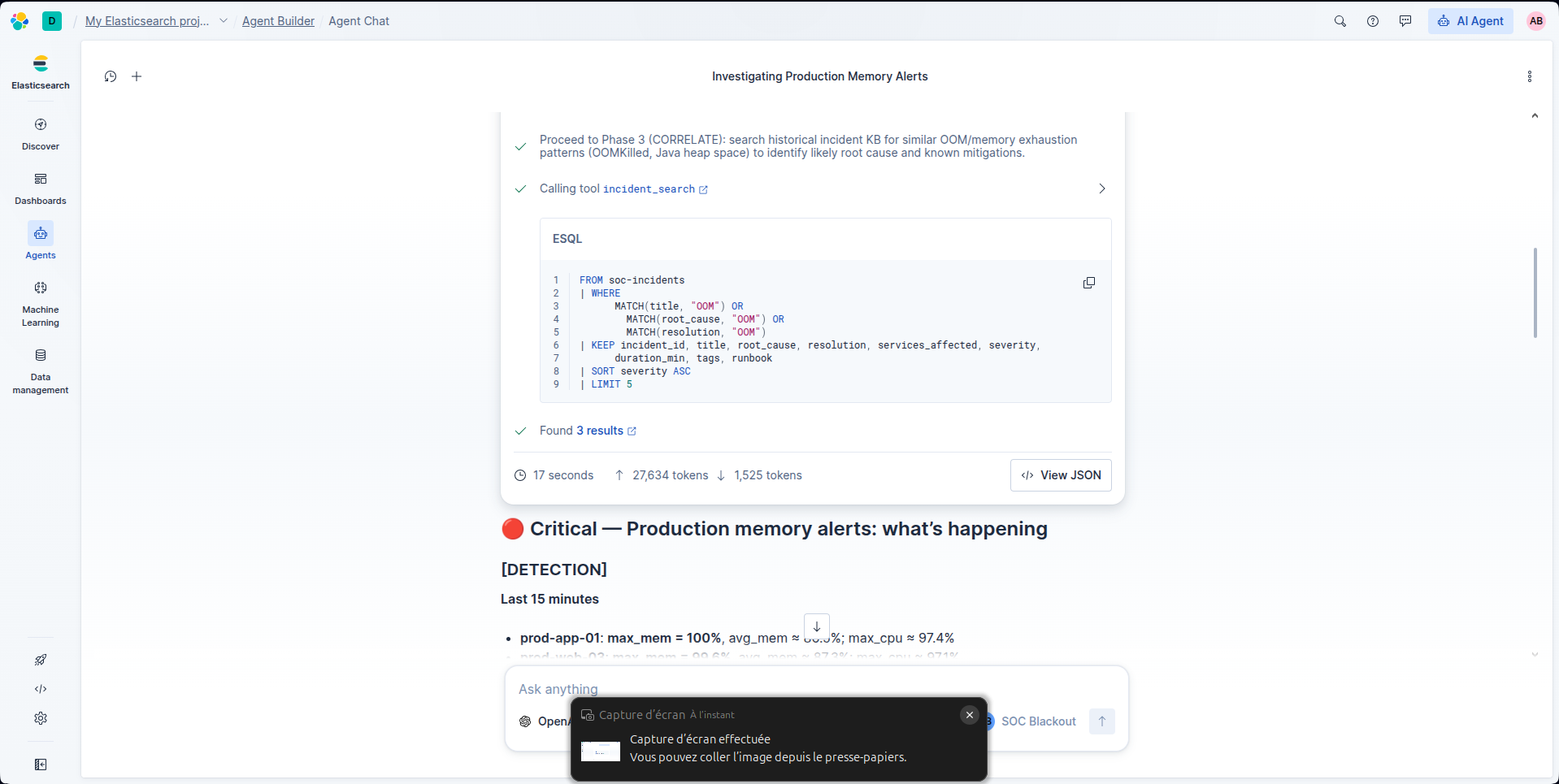
Task: Click the "Last 15 minutes" subheading
Action: pyautogui.click(x=549, y=599)
